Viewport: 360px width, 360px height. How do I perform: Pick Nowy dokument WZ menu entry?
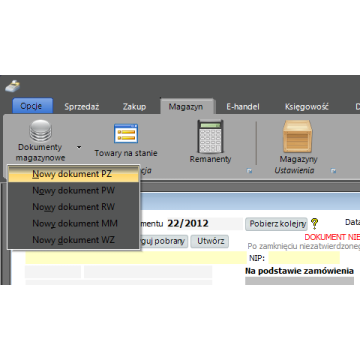tap(73, 240)
